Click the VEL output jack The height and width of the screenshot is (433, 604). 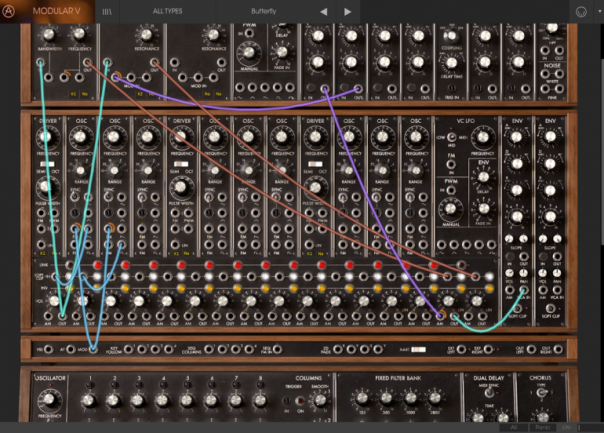(x=48, y=349)
